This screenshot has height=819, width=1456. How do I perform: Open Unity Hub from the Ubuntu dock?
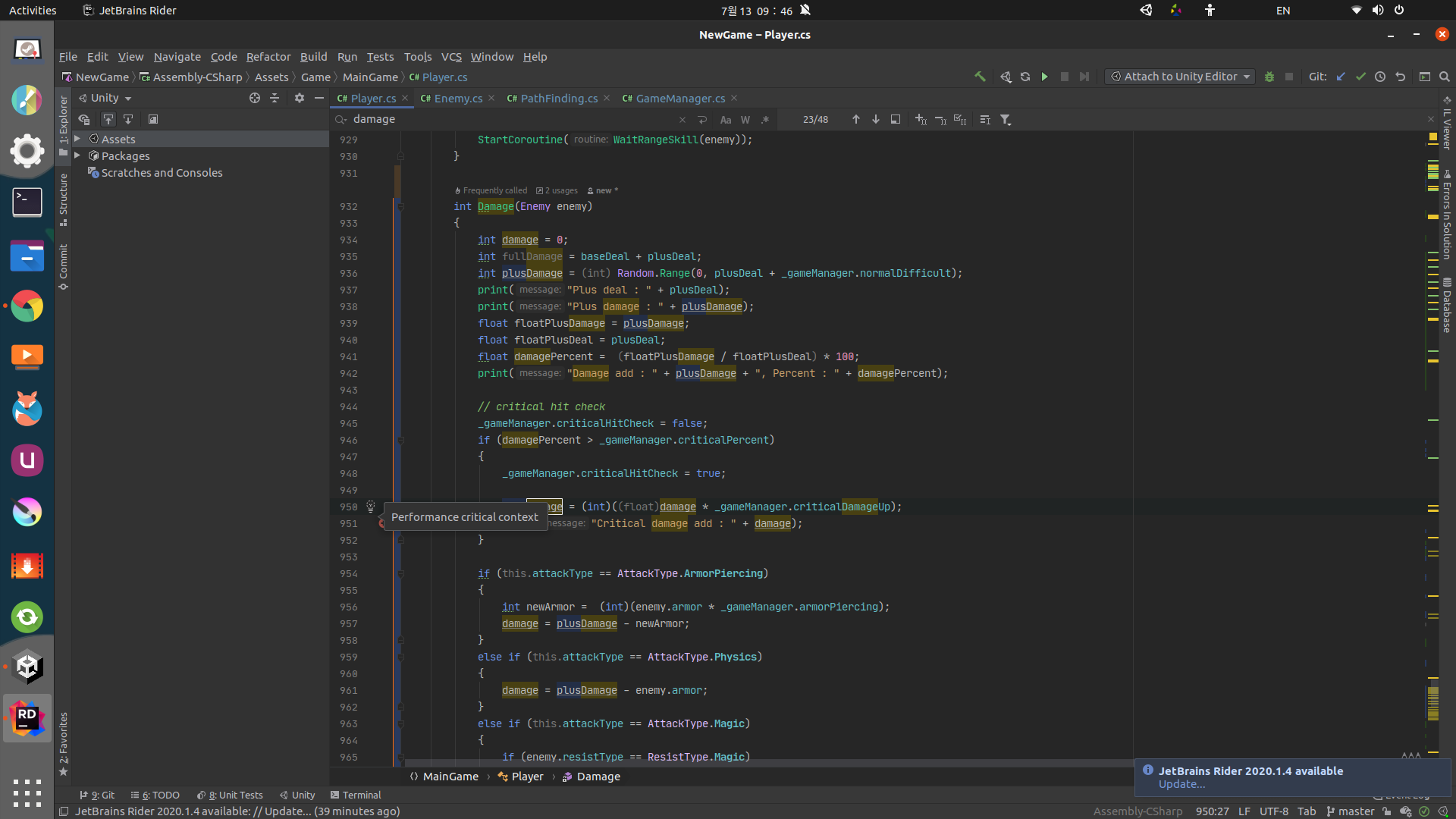coord(27,667)
